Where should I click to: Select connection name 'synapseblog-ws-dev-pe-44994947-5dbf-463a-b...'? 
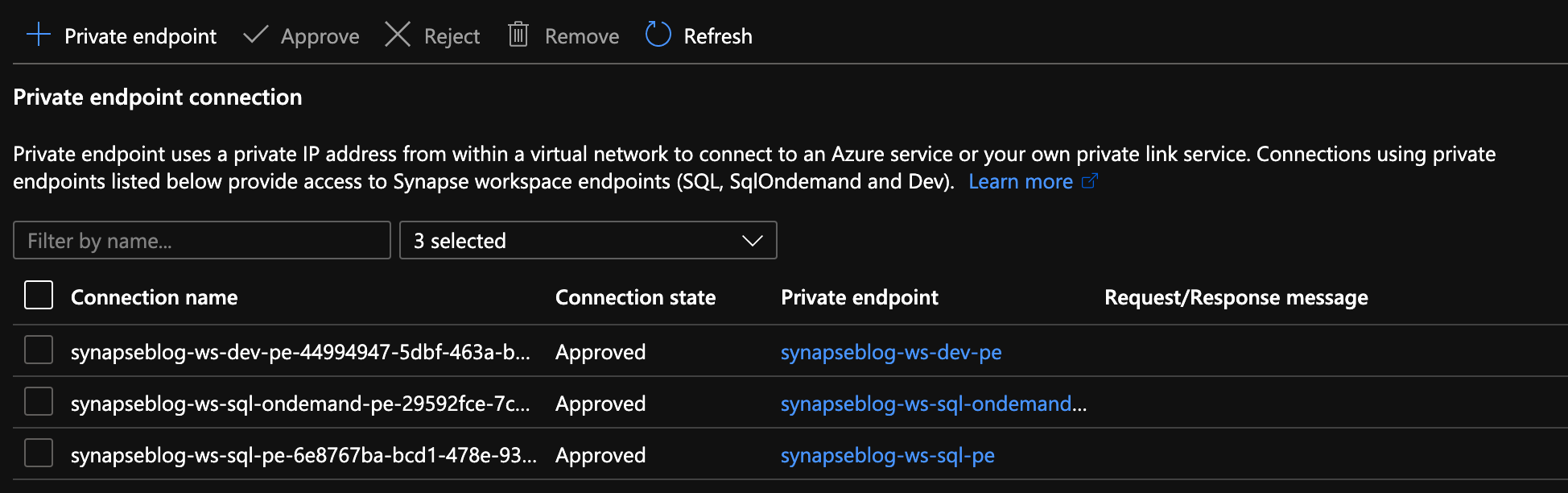pyautogui.click(x=300, y=352)
